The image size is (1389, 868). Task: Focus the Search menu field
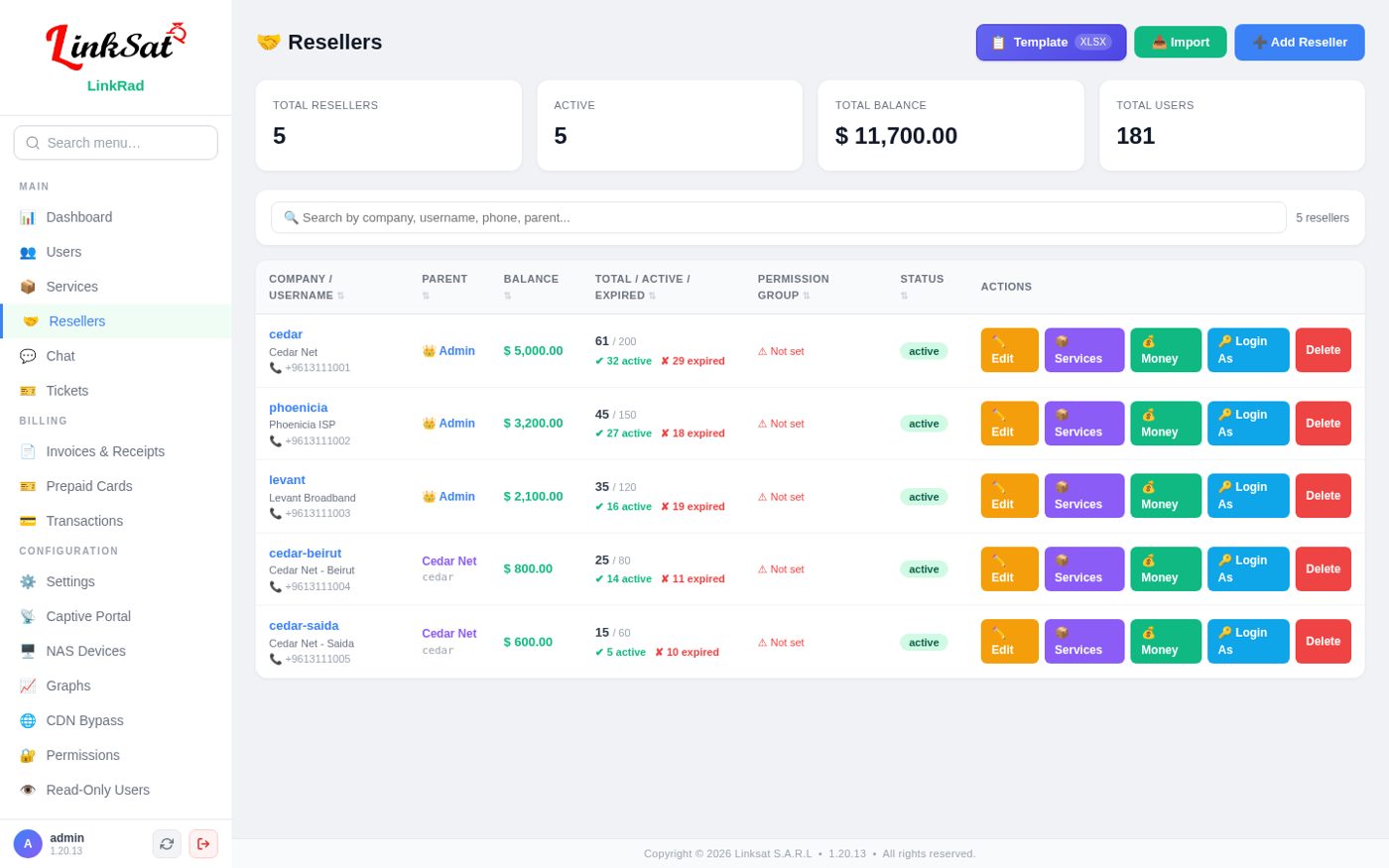click(116, 143)
